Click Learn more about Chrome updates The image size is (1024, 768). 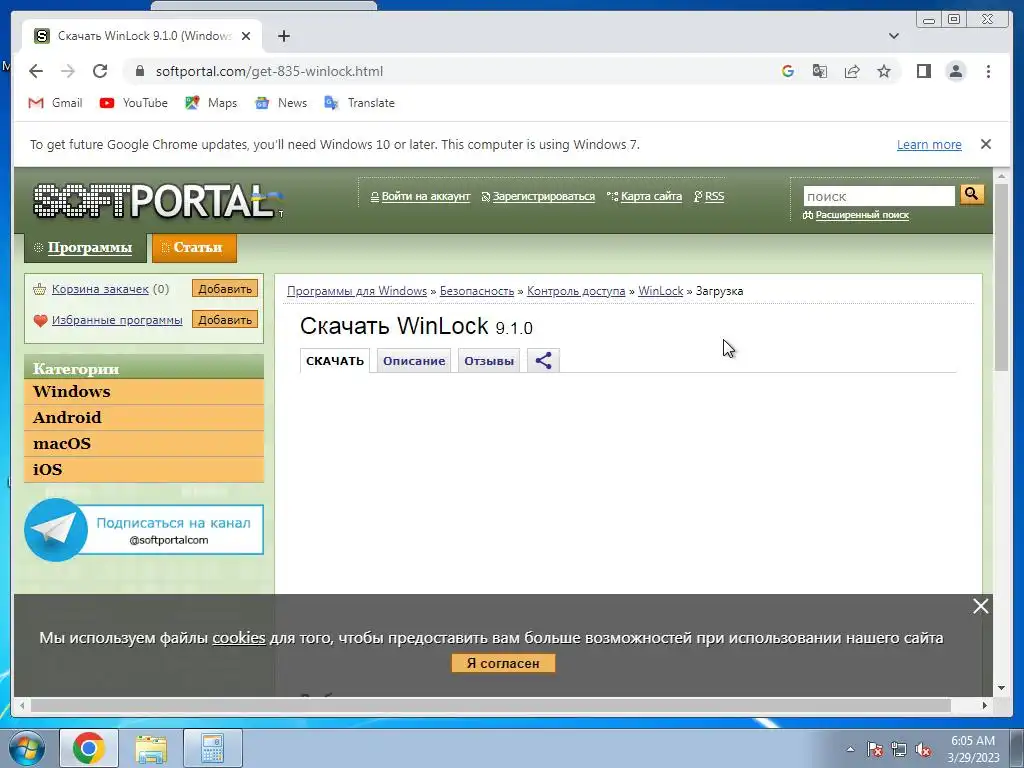929,144
